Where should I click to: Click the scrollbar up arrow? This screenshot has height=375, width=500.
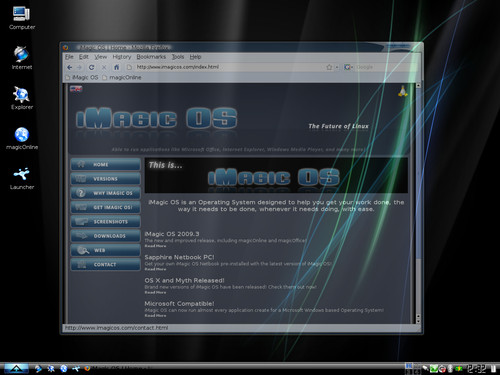(418, 86)
